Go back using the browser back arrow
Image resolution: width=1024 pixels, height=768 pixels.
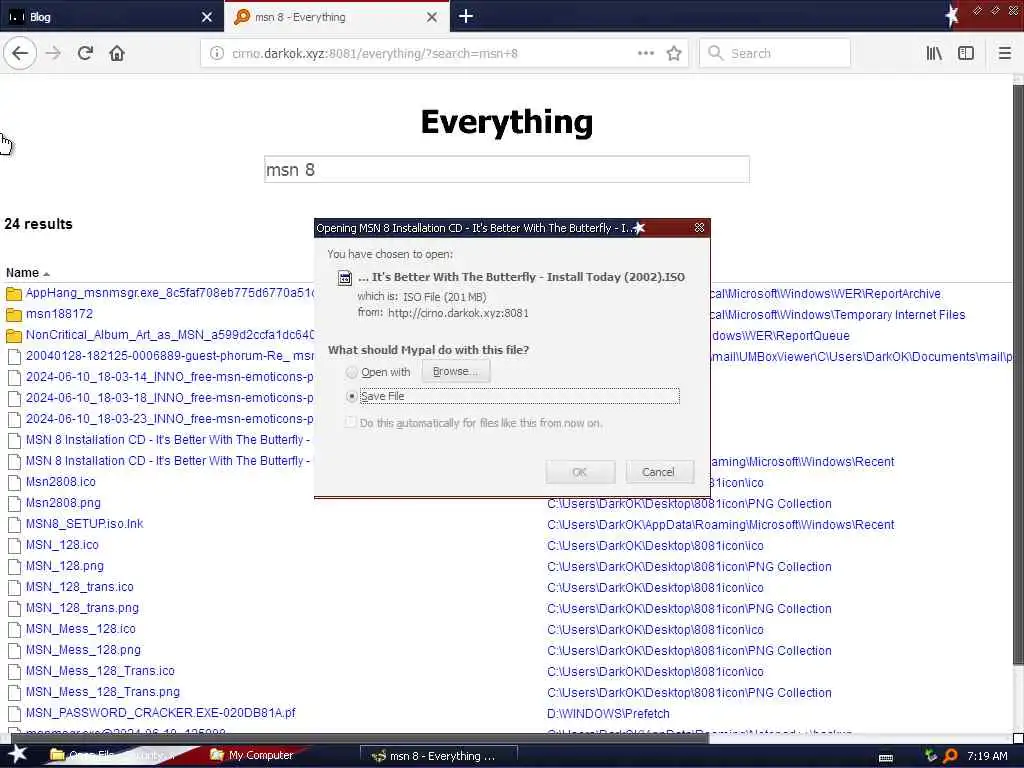(20, 53)
